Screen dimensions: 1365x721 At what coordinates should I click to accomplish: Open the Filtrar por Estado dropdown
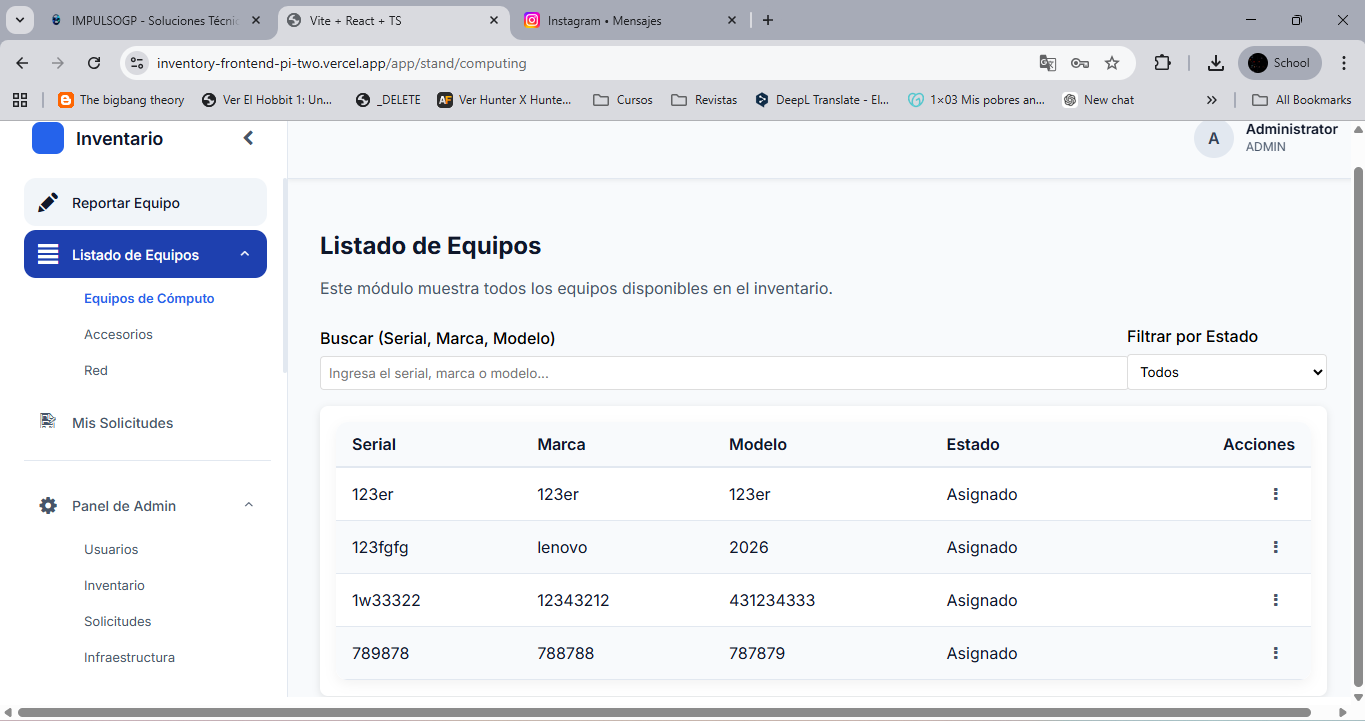1226,372
